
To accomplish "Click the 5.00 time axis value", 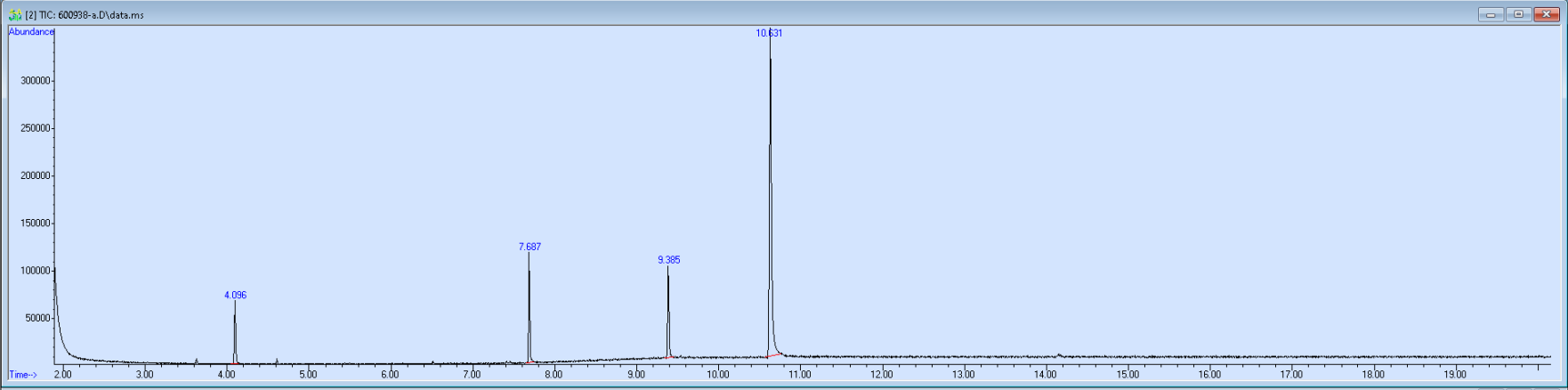I will click(x=308, y=375).
